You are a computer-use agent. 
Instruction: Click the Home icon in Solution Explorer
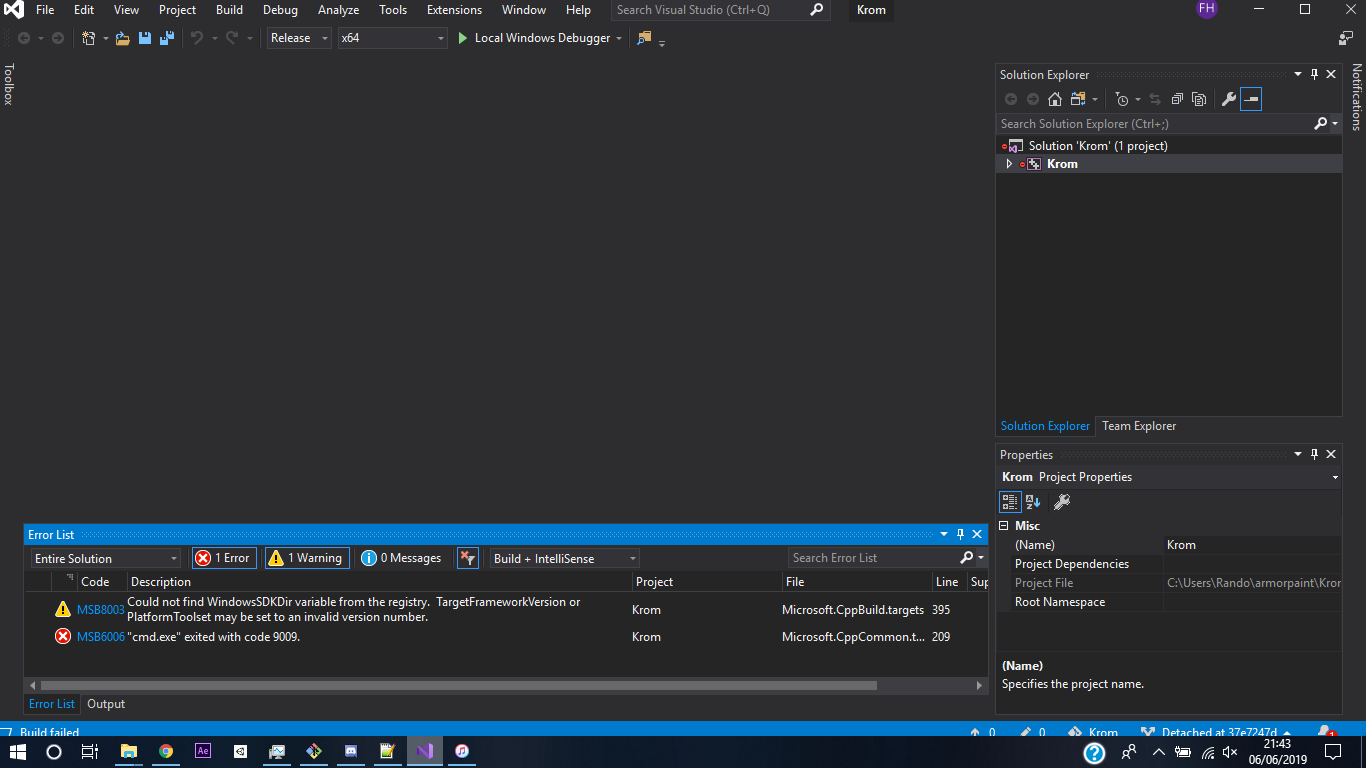point(1054,99)
